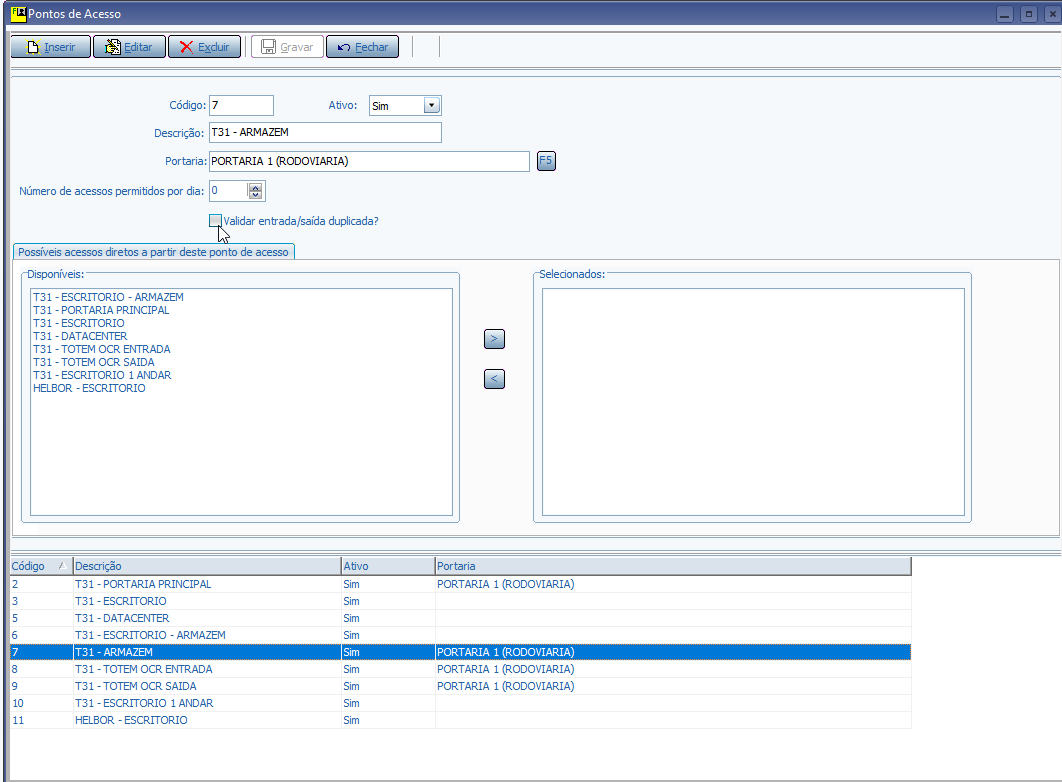The width and height of the screenshot is (1062, 782).
Task: Click the Descrição input field
Action: click(x=325, y=132)
